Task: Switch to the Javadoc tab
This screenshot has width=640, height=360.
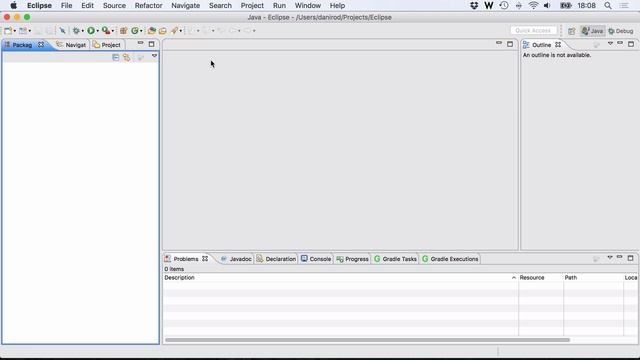Action: (236, 259)
